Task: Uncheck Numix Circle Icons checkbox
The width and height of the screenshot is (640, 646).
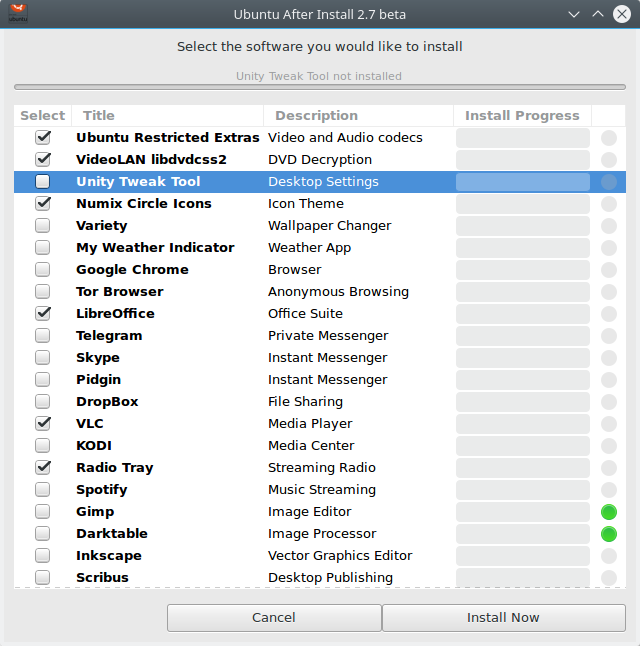Action: [x=43, y=204]
